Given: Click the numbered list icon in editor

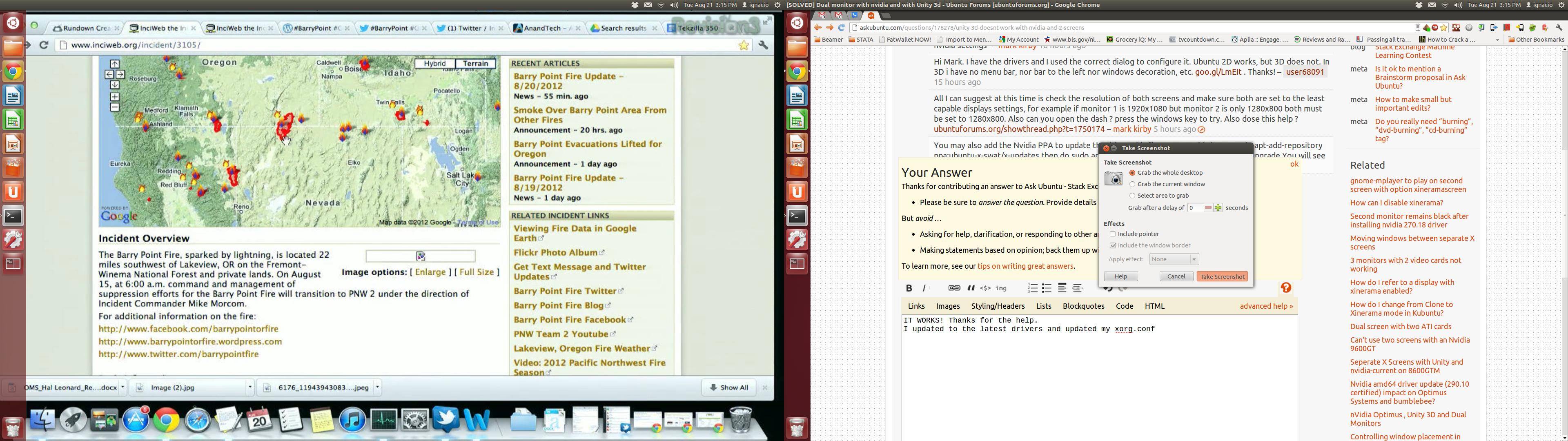Looking at the screenshot, I should 1032,288.
